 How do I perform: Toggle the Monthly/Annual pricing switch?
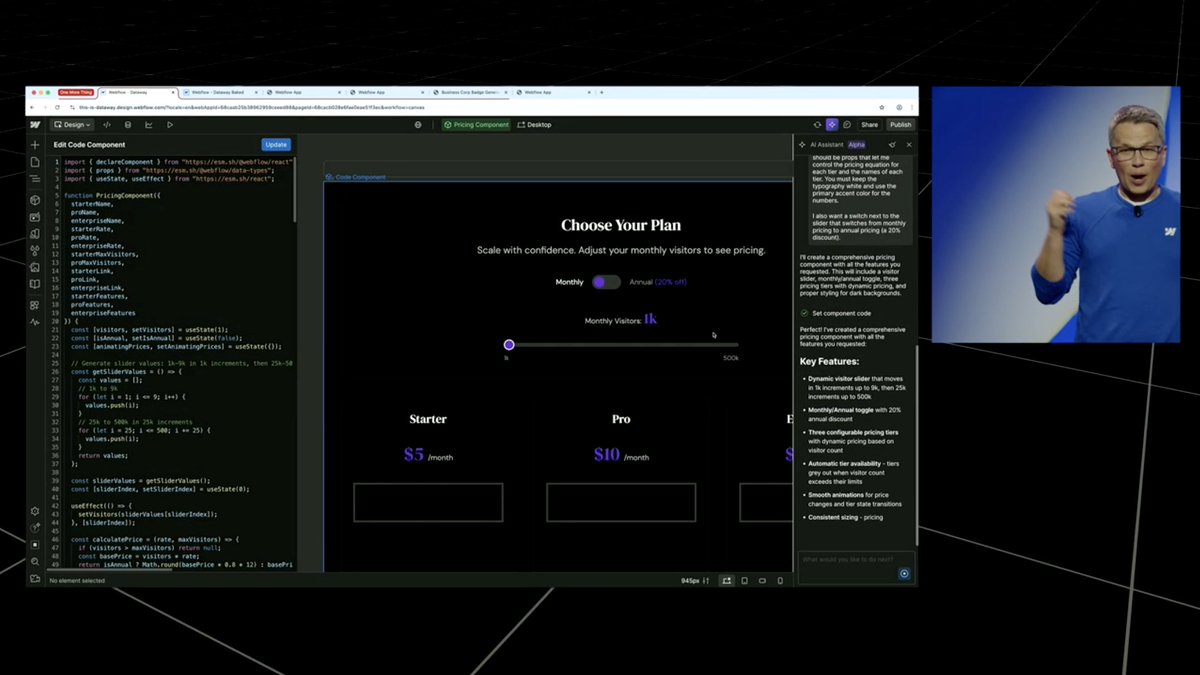coord(606,282)
